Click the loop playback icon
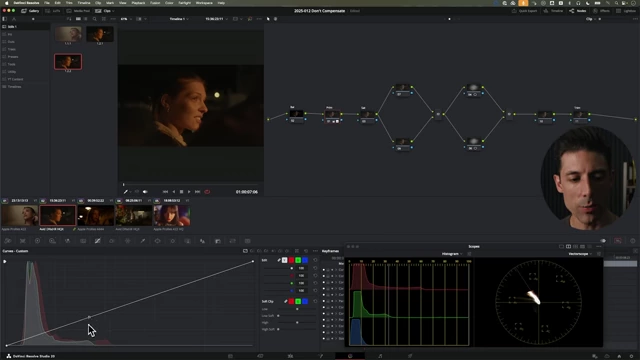Viewport: 640px width, 360px height. click(207, 192)
